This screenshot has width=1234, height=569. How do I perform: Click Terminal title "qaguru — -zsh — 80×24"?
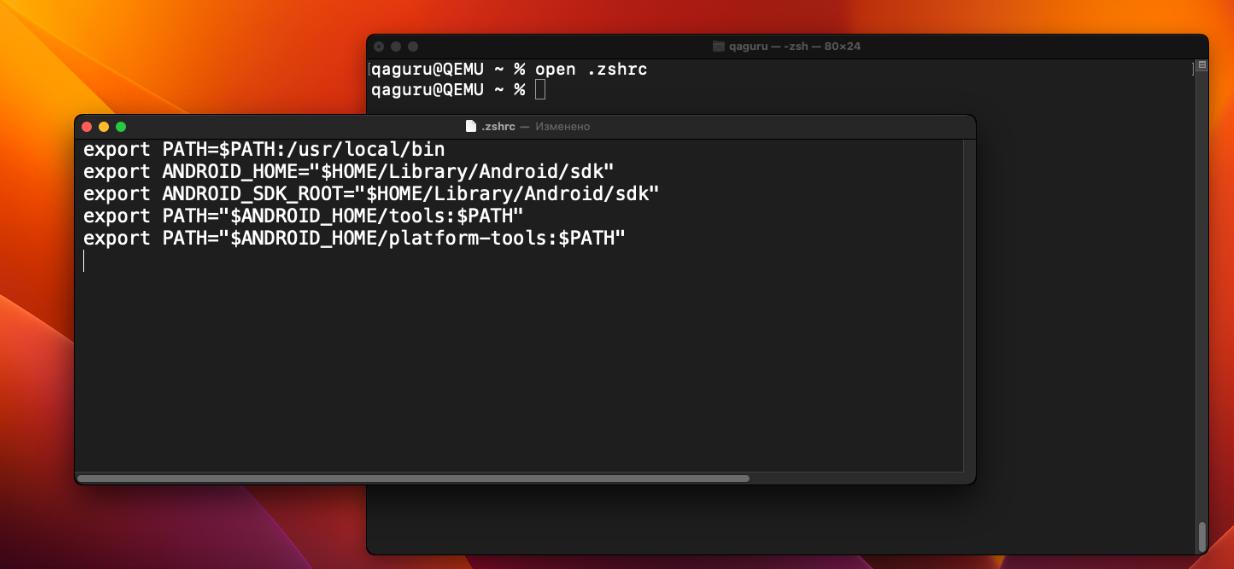click(x=795, y=47)
